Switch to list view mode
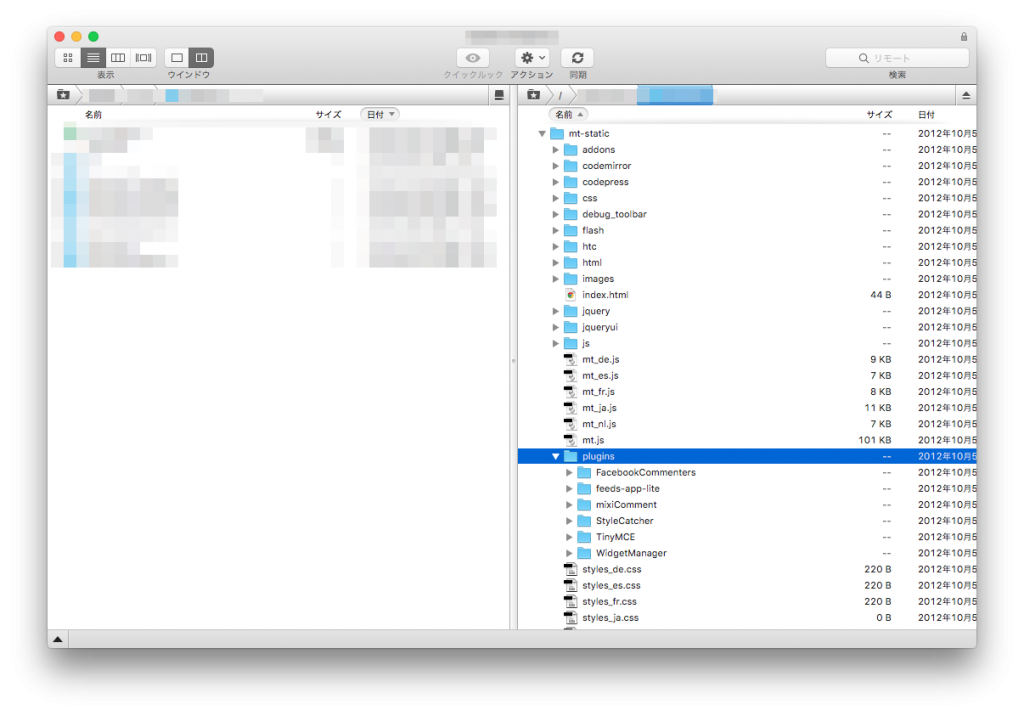 [92, 57]
